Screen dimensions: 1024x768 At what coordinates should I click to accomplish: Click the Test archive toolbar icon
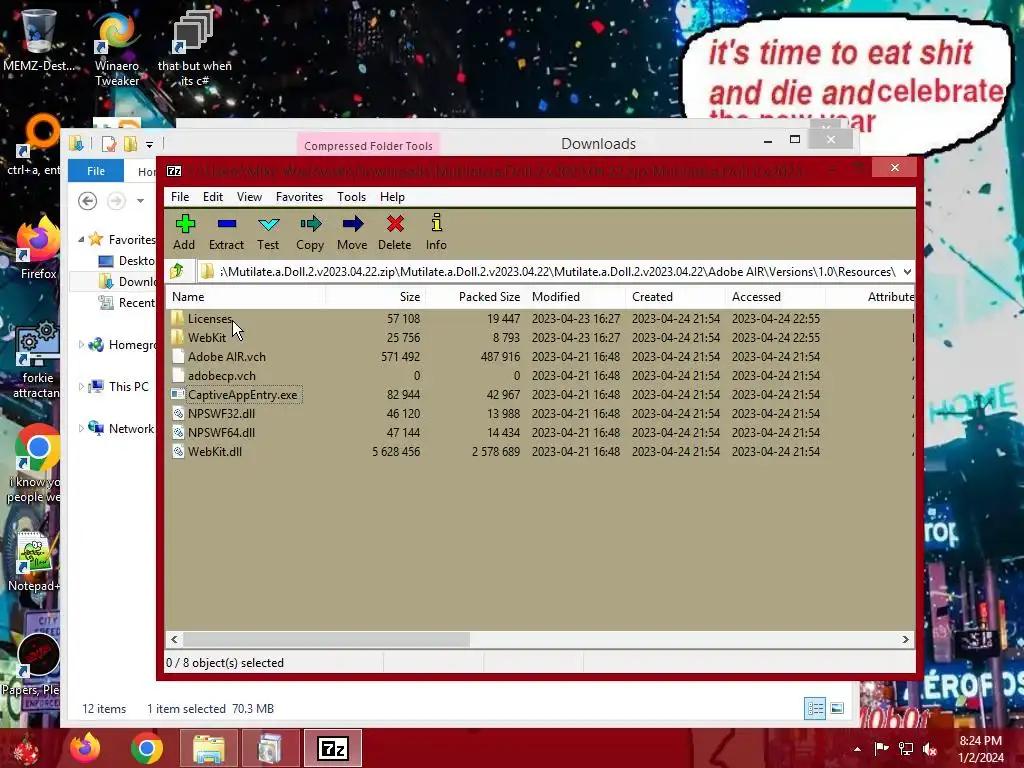268,224
